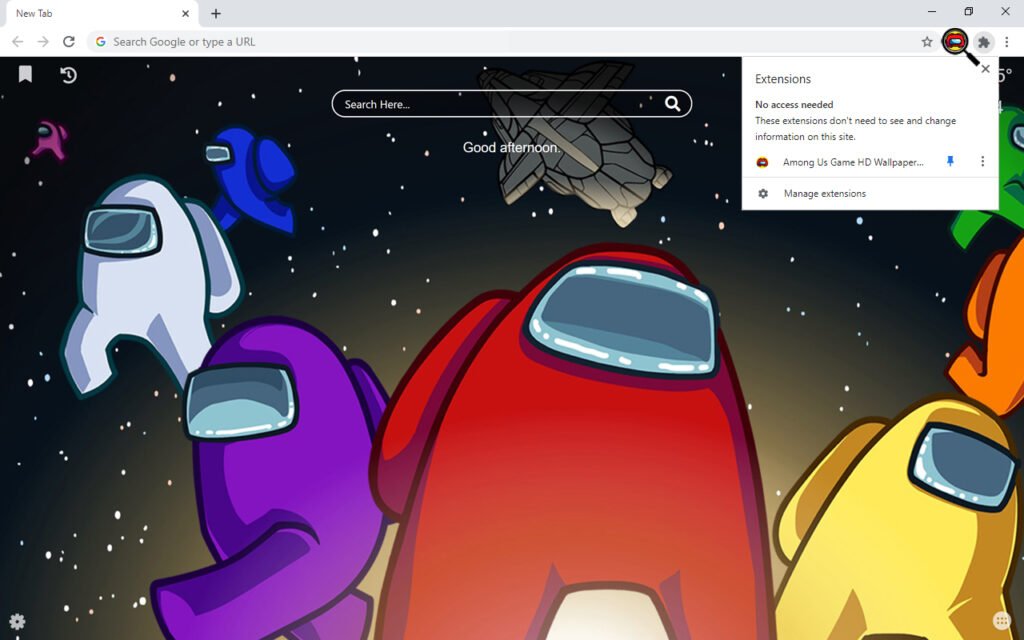Bookmark this tab with the star icon
This screenshot has height=640, width=1024.
pos(927,42)
